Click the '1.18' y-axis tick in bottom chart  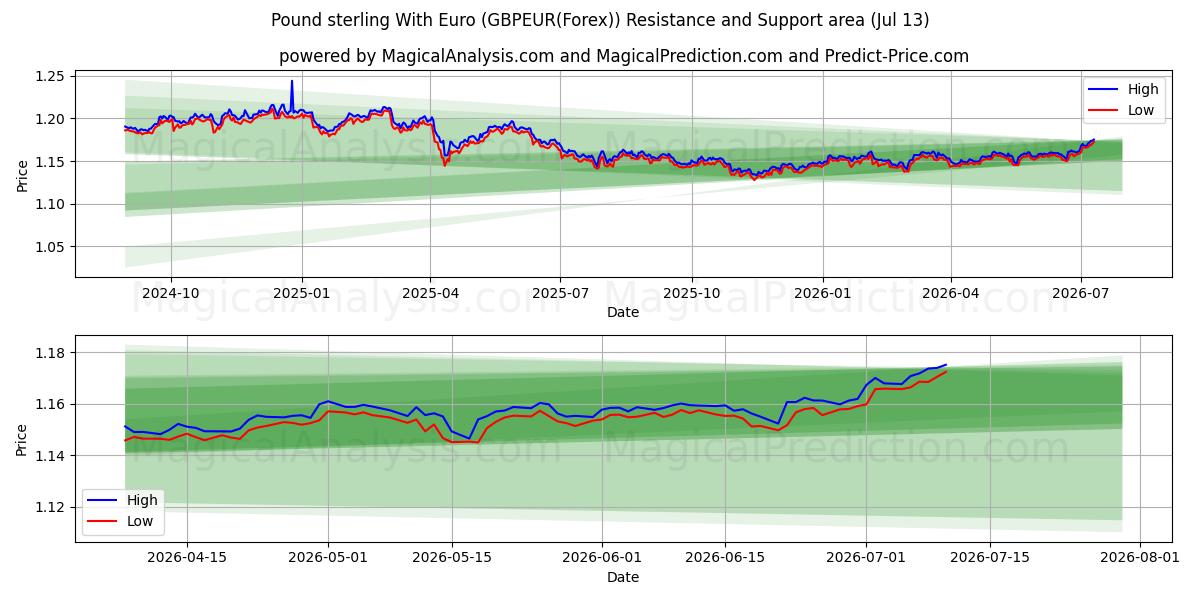tap(52, 353)
